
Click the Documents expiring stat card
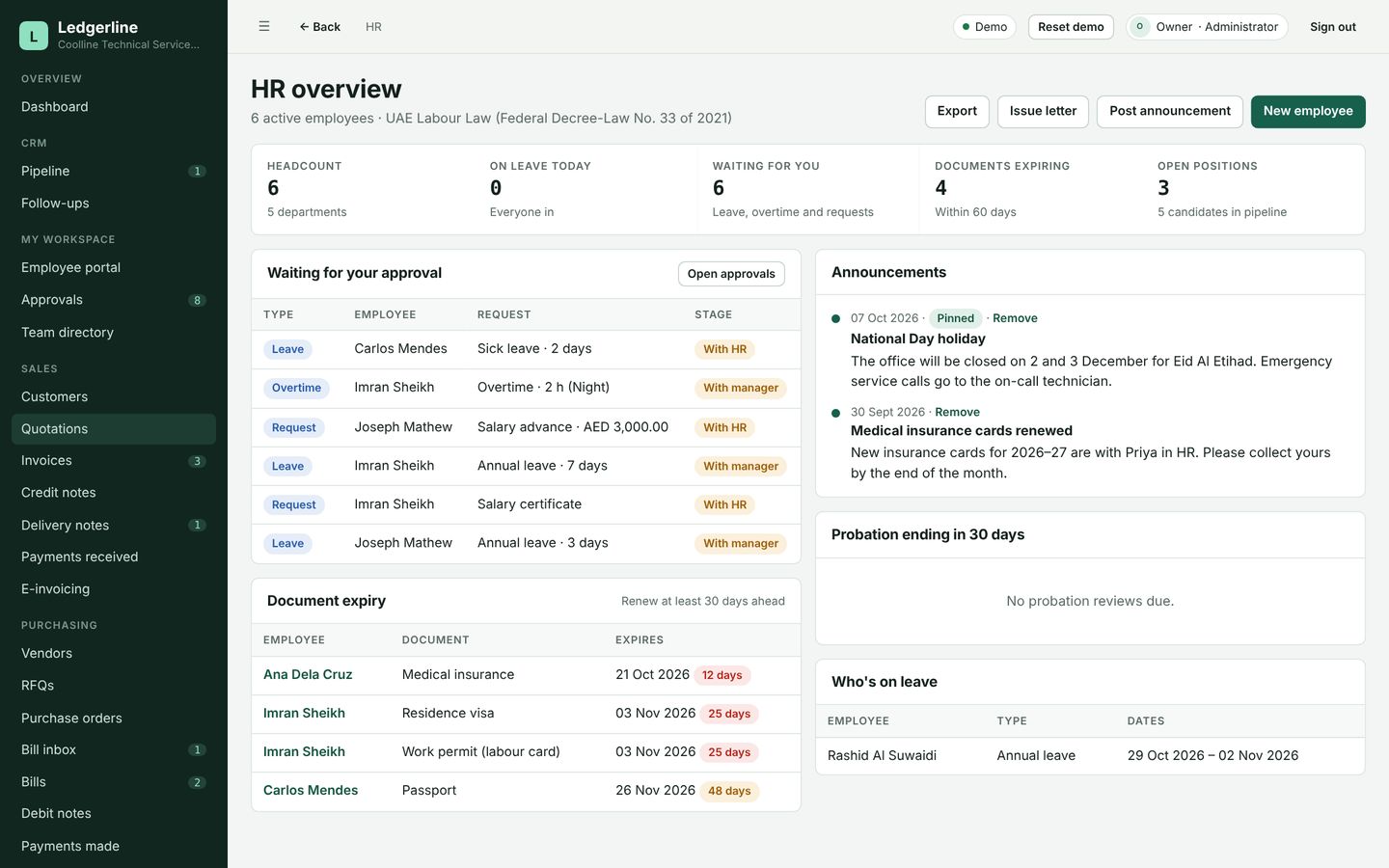[1030, 189]
